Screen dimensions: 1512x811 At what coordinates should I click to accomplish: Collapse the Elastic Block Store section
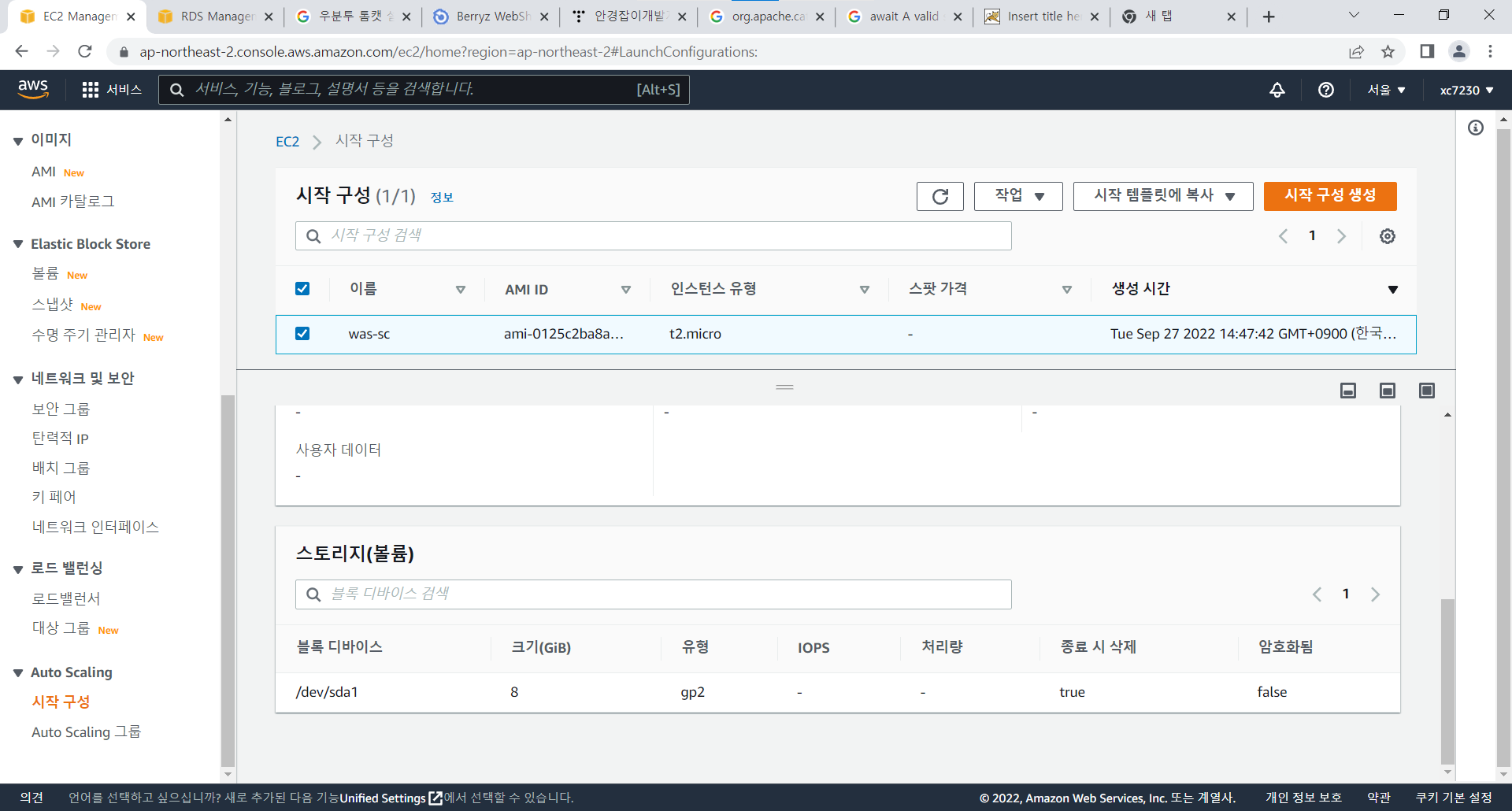click(18, 244)
